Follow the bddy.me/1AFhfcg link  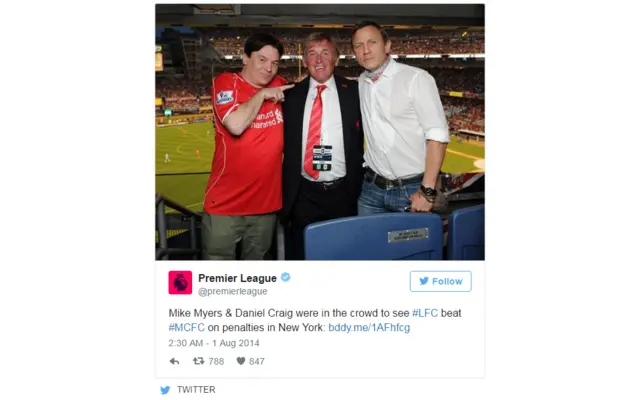[369, 327]
